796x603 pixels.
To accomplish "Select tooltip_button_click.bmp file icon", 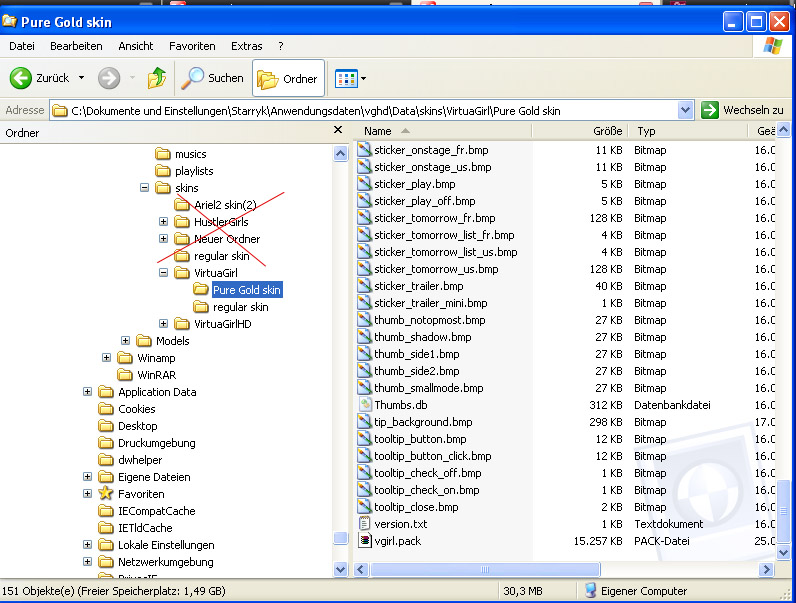I will 364,456.
